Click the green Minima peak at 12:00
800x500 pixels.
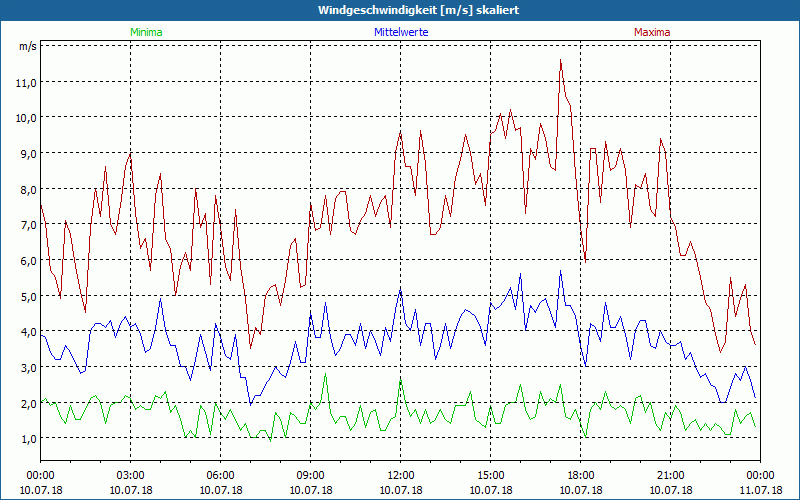(401, 380)
